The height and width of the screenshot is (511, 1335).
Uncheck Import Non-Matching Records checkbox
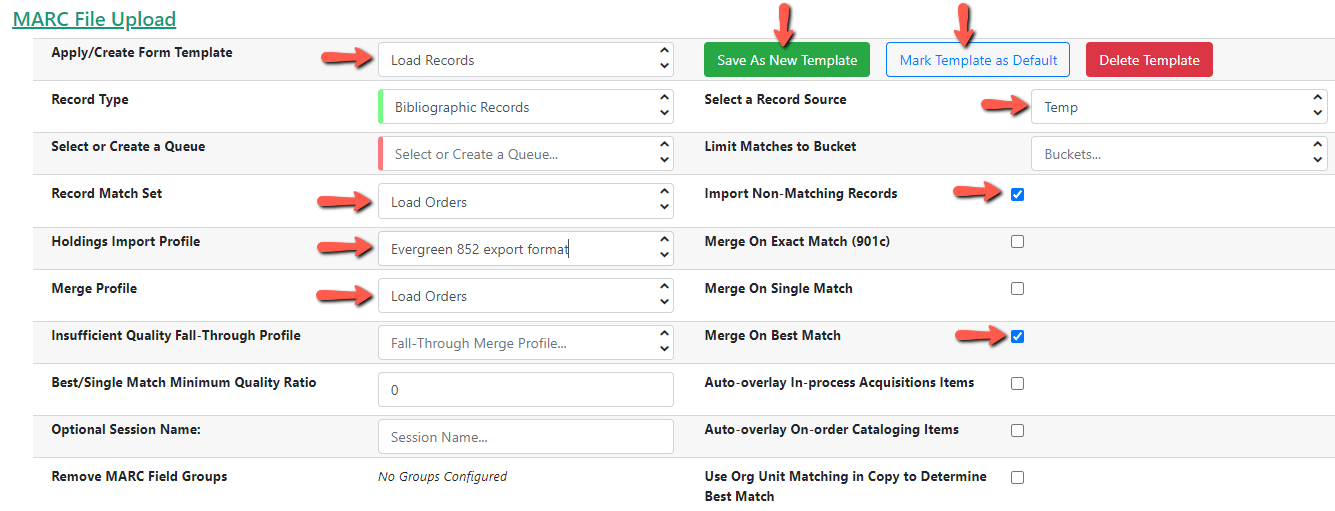1017,194
